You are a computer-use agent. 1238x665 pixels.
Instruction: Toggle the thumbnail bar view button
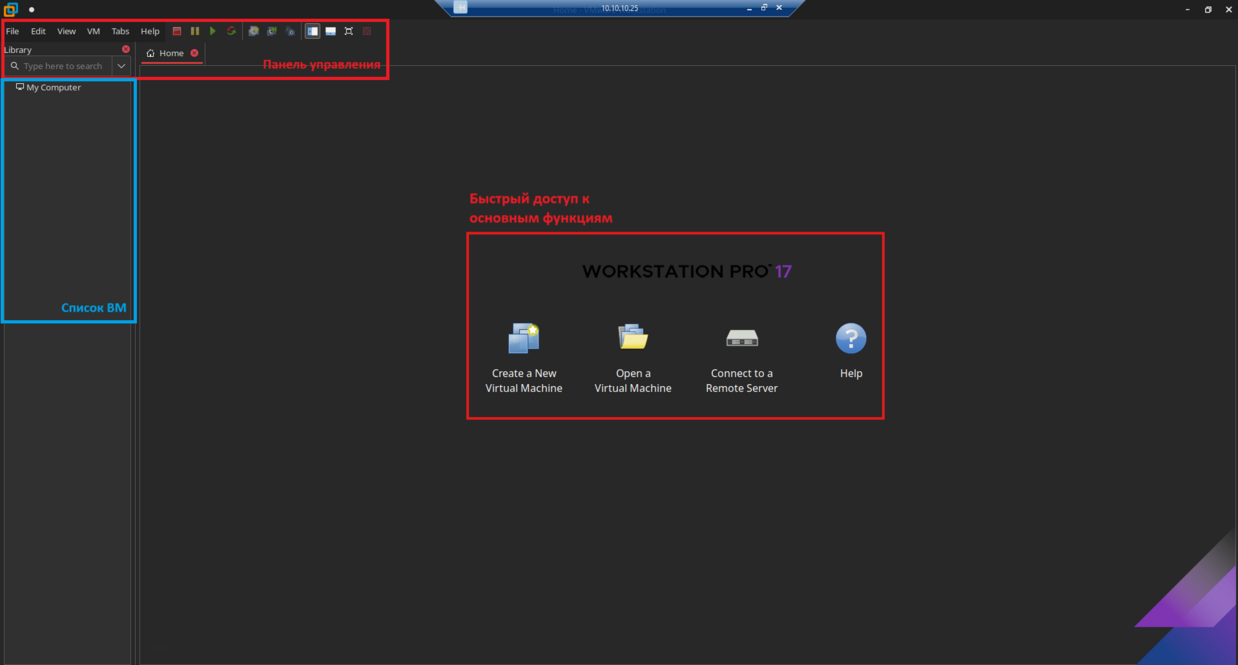pyautogui.click(x=331, y=31)
